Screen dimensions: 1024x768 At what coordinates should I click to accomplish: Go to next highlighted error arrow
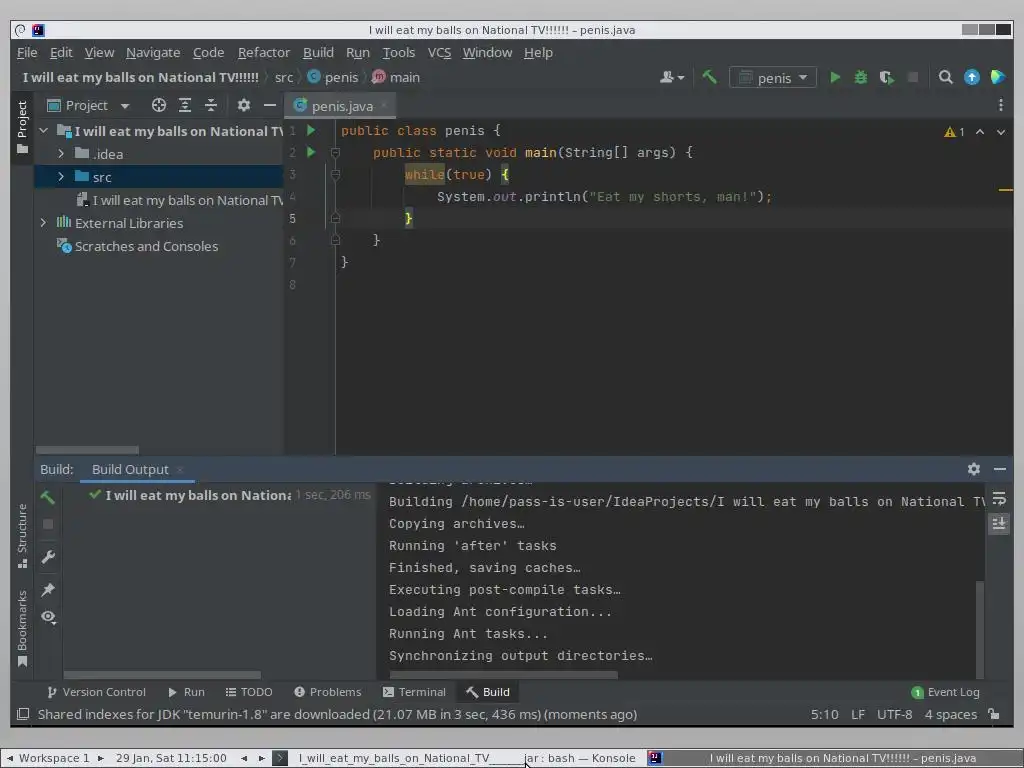1000,132
